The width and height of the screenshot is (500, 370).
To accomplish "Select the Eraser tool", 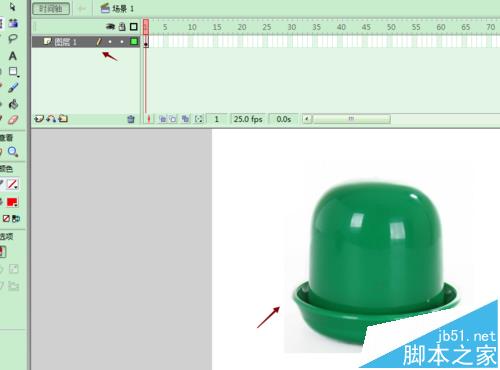I will tap(13, 120).
